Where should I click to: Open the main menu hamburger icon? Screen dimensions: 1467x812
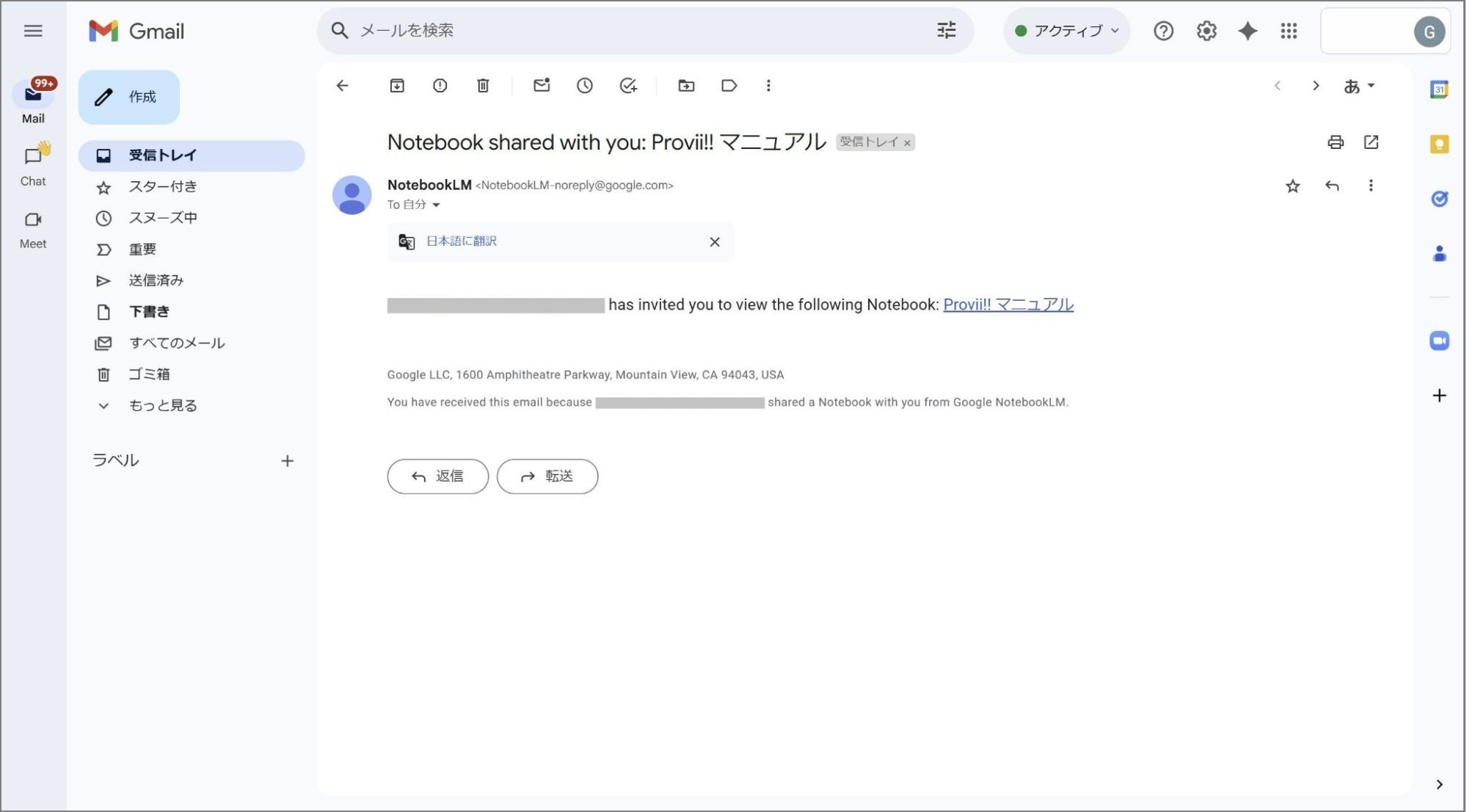[33, 31]
